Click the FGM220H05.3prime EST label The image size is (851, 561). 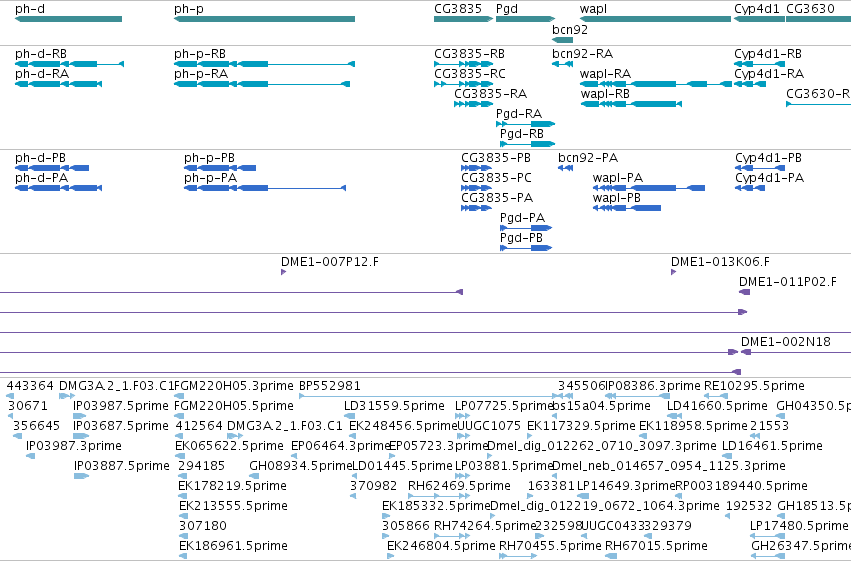(x=234, y=386)
